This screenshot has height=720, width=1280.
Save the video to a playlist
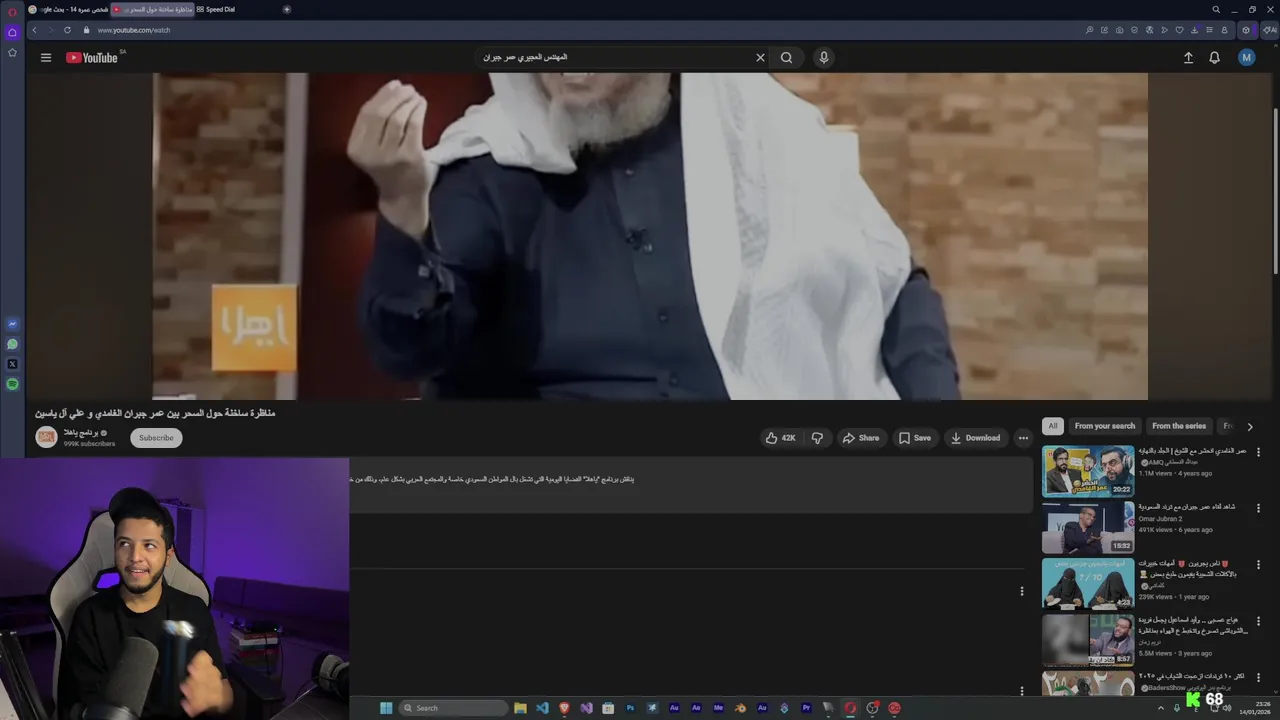915,438
